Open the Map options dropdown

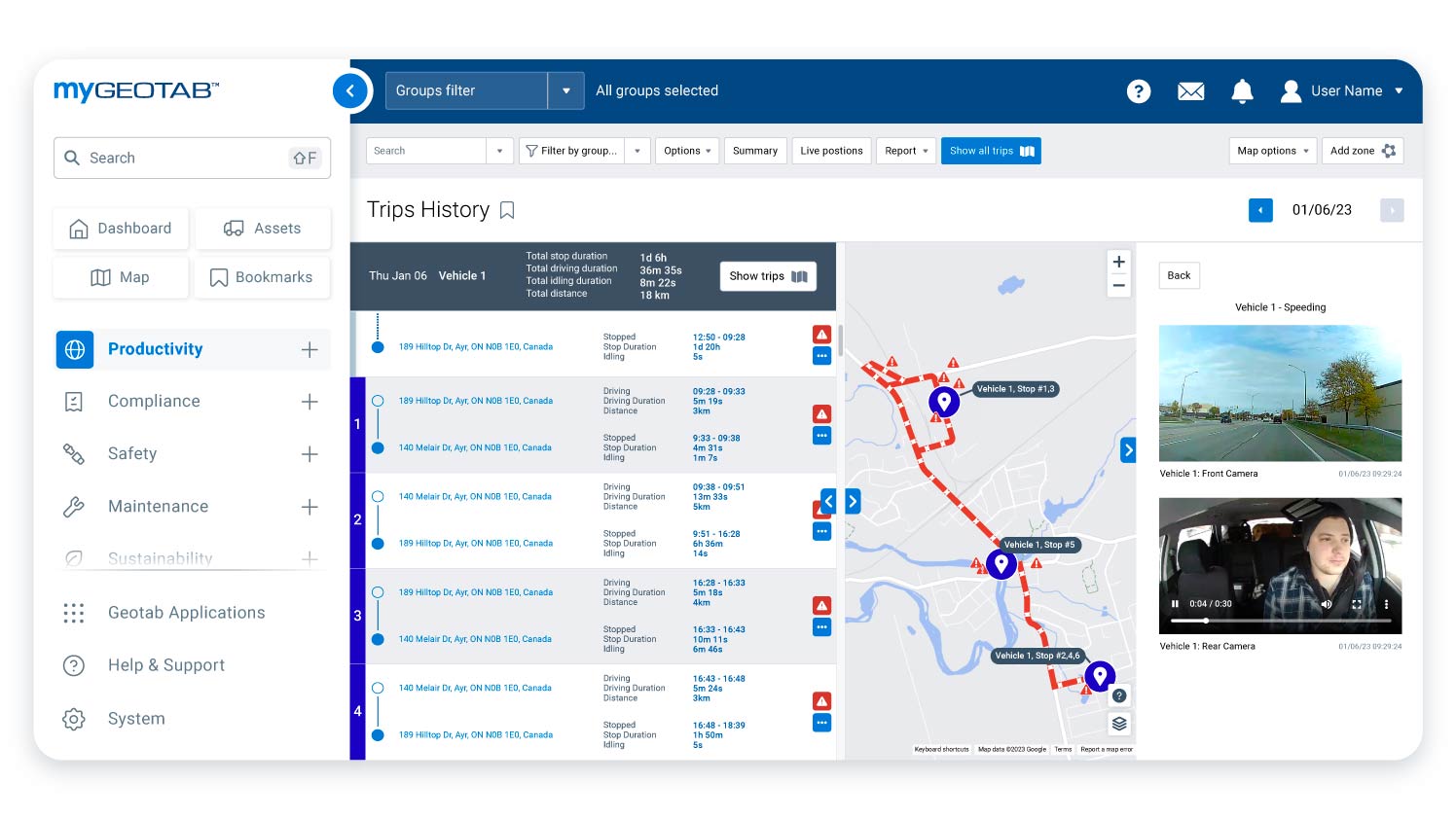(x=1272, y=151)
